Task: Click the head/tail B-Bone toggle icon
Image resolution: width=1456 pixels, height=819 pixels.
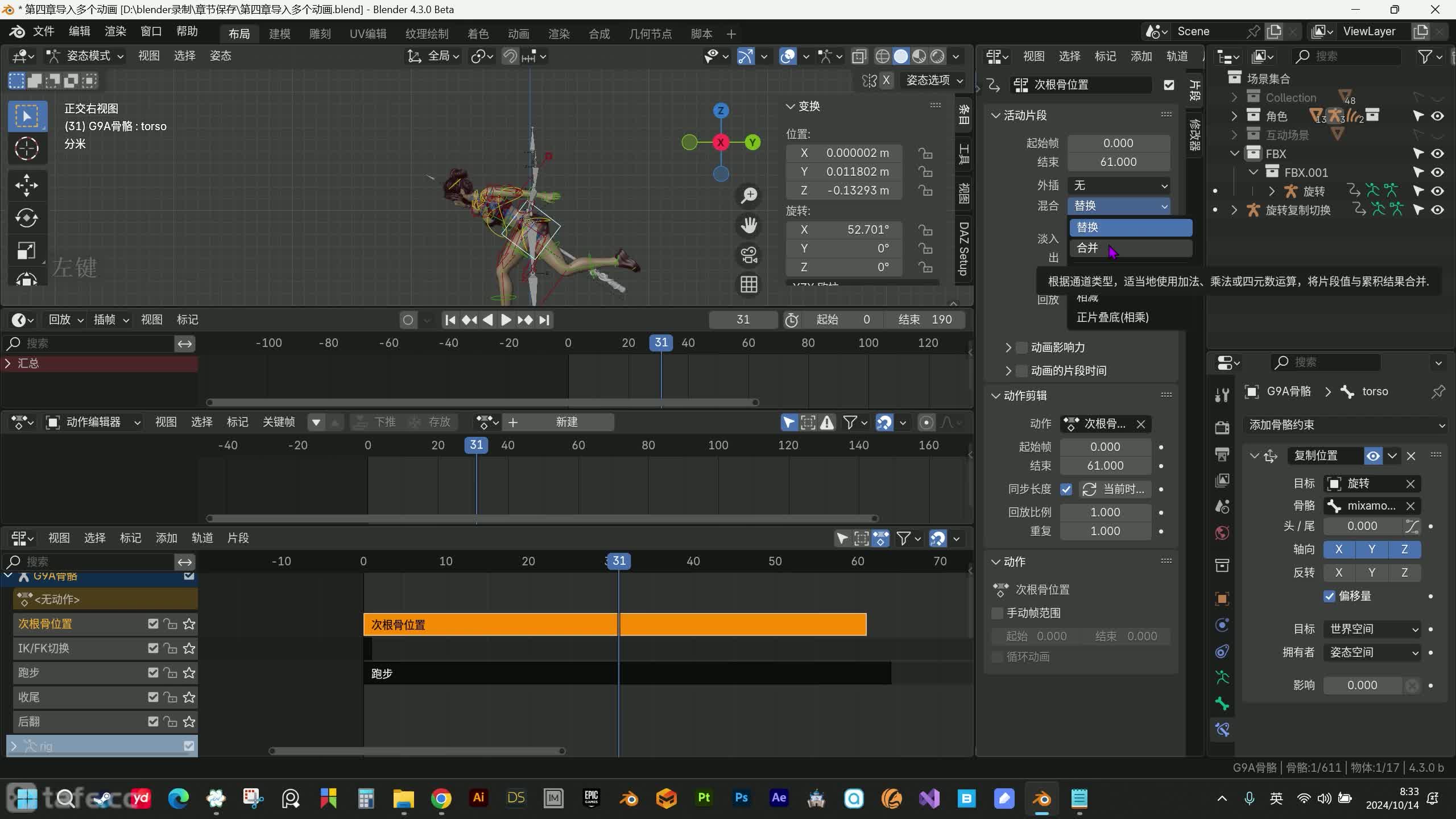Action: tap(1411, 526)
